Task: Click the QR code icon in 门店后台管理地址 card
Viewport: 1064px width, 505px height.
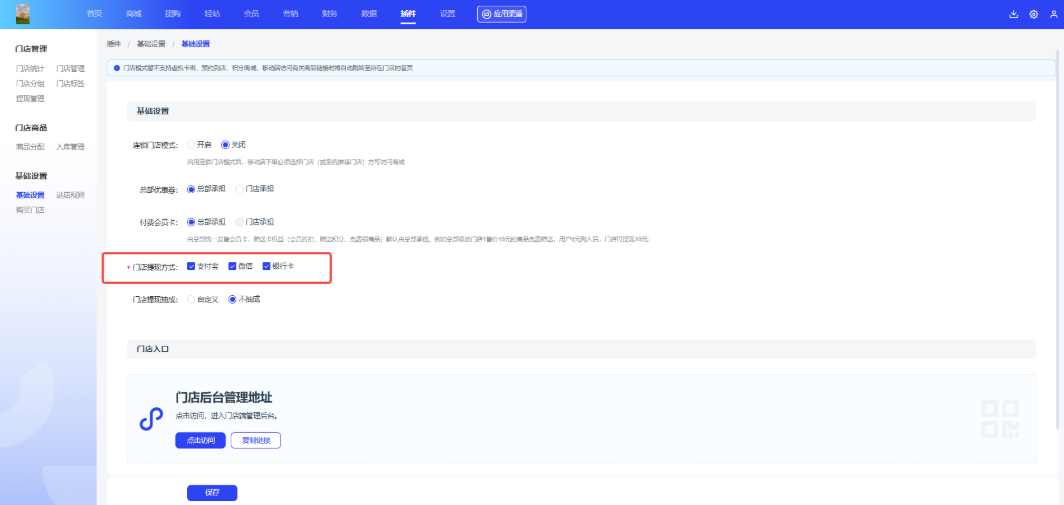Action: pyautogui.click(x=1000, y=418)
